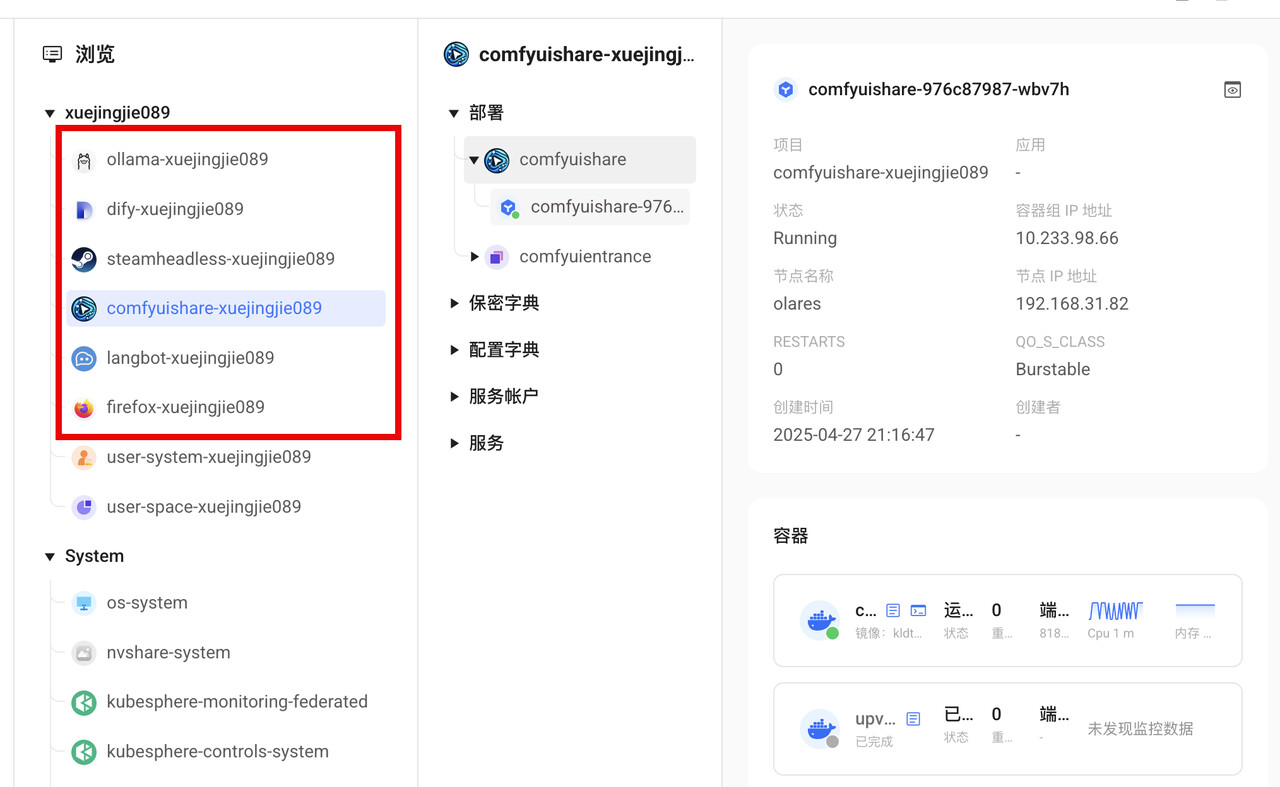Click the Docker icon of the running container

[x=821, y=620]
